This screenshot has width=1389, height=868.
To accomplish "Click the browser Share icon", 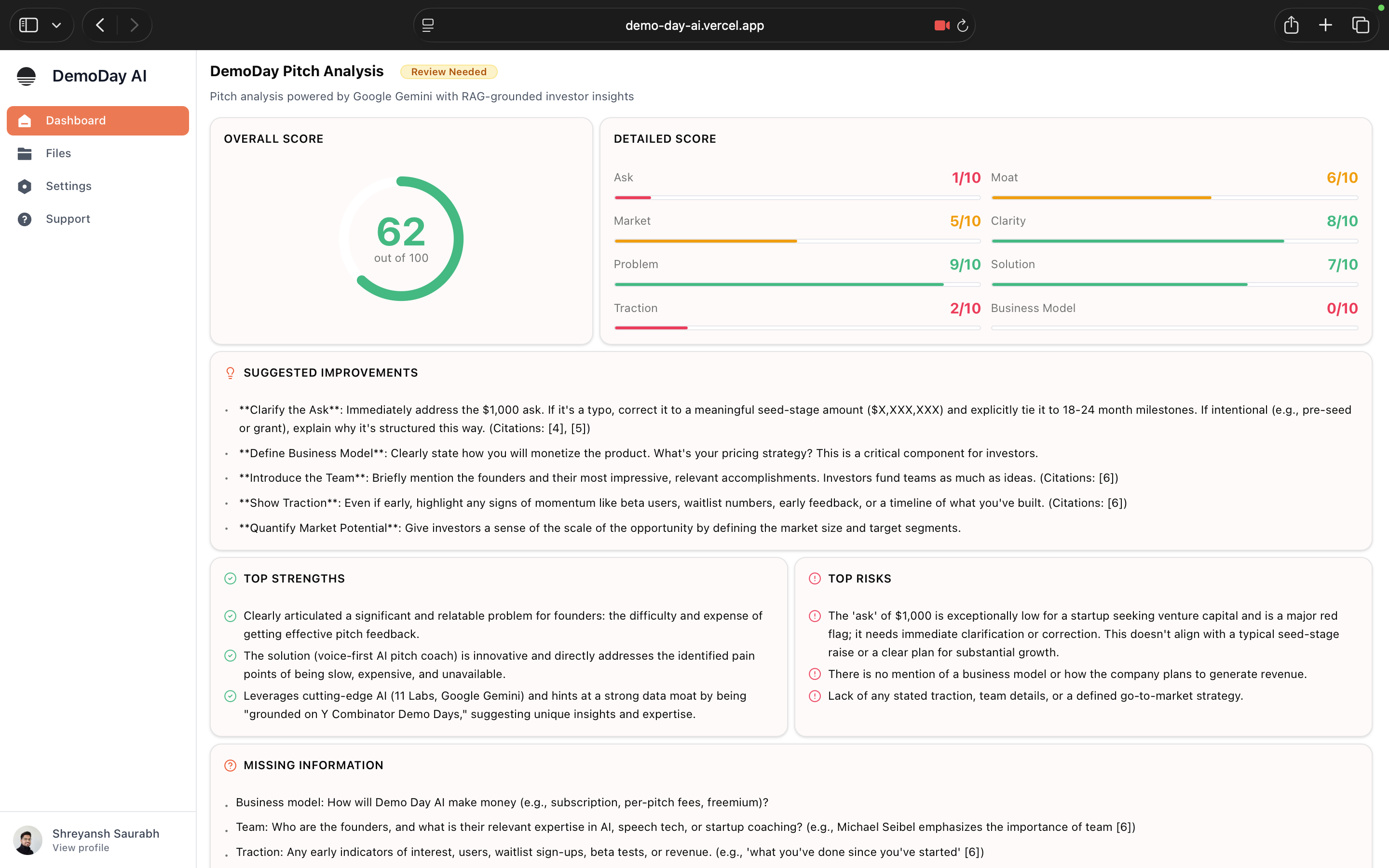I will 1291,25.
